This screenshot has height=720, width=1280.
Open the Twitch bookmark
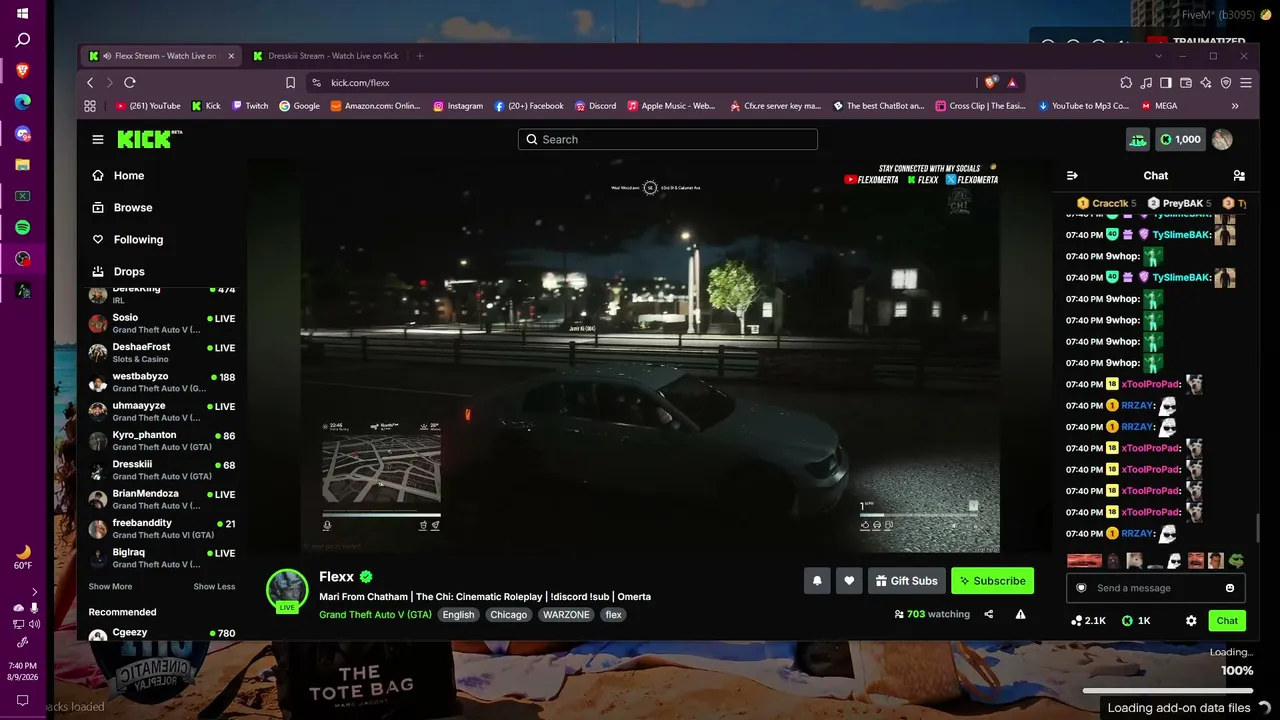(x=250, y=106)
